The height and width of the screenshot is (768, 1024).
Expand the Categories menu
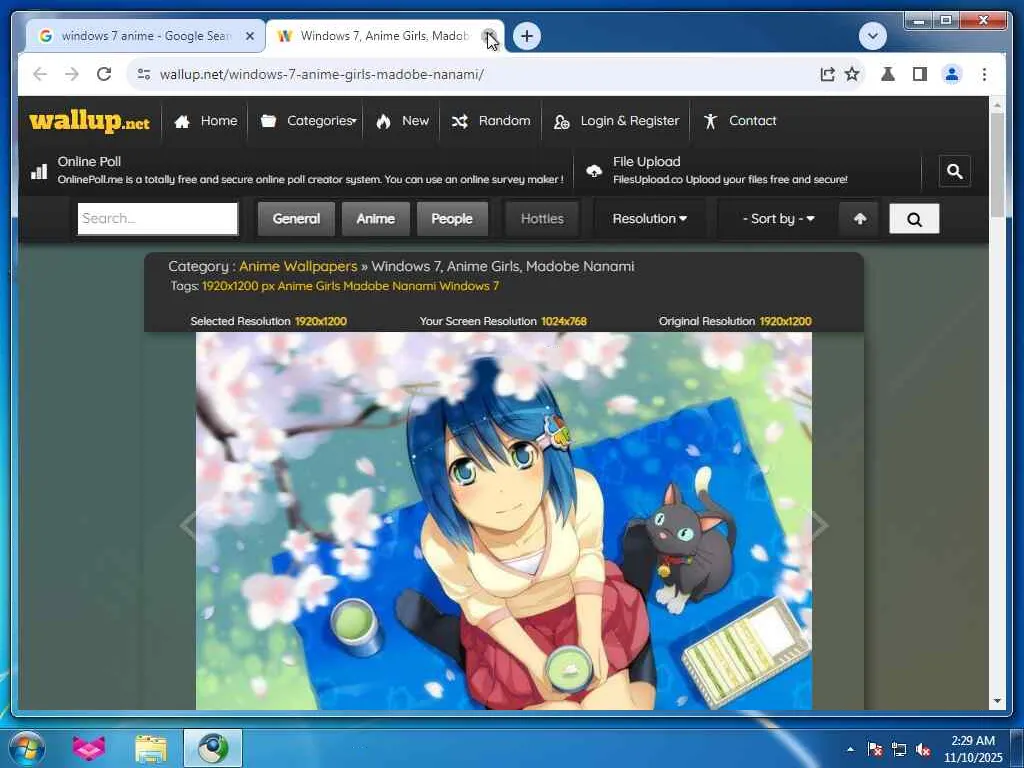309,121
